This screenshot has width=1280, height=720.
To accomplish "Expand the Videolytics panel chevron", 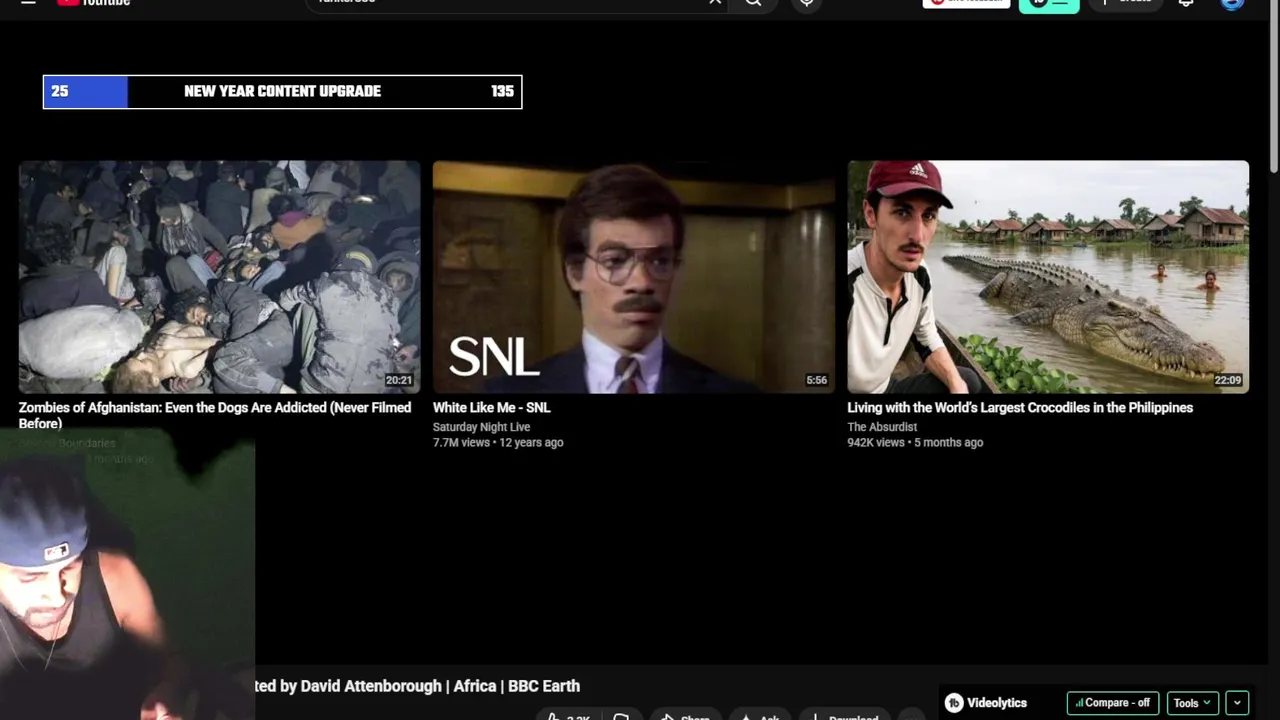I will coord(1237,703).
